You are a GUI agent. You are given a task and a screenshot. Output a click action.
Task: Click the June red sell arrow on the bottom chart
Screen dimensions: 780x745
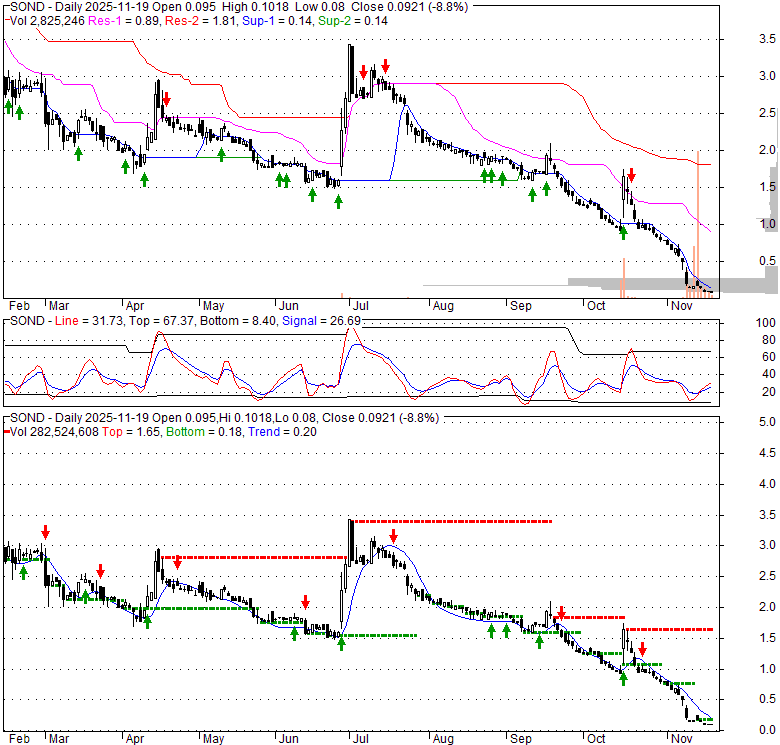point(305,602)
